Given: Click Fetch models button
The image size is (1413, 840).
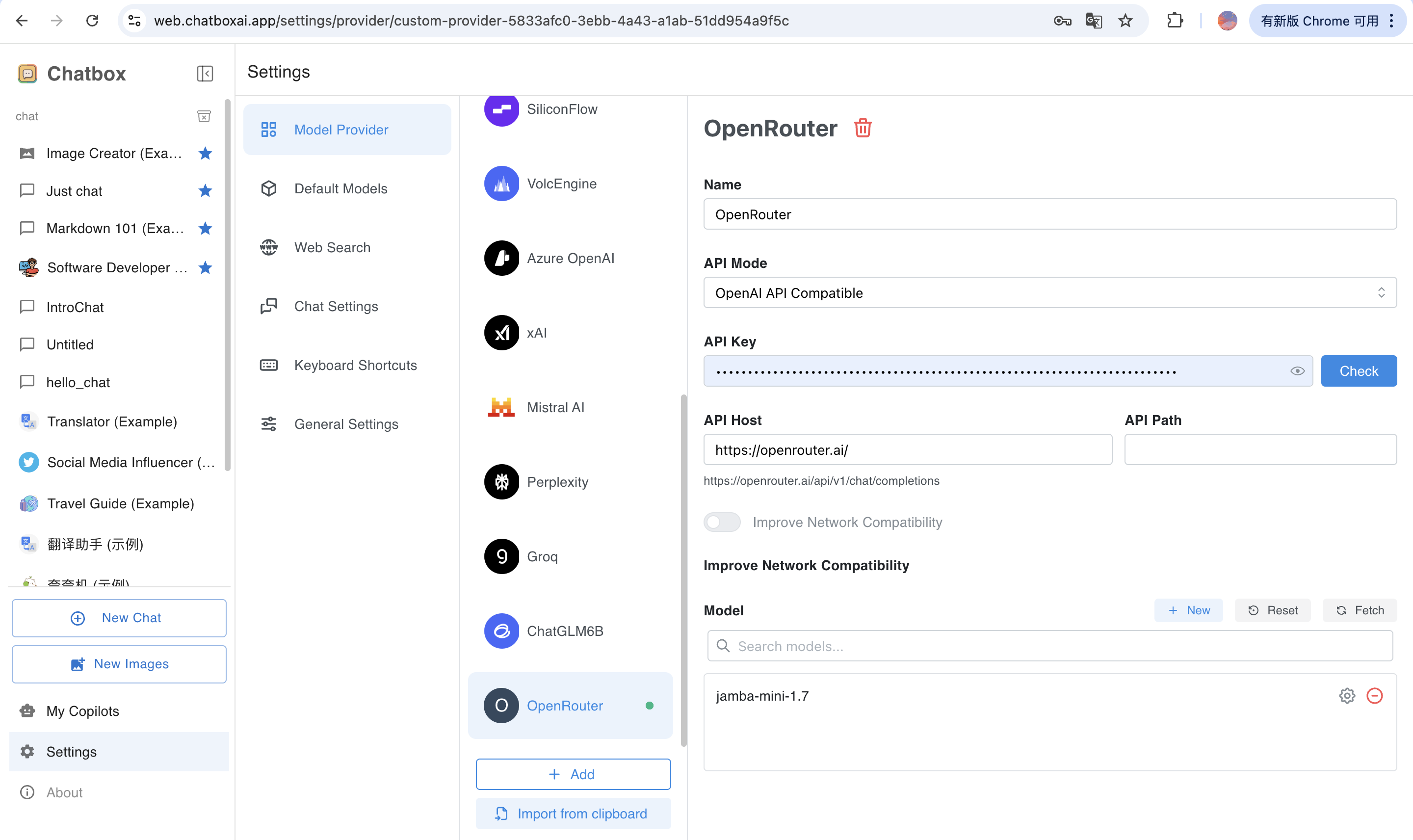Looking at the screenshot, I should click(1360, 610).
